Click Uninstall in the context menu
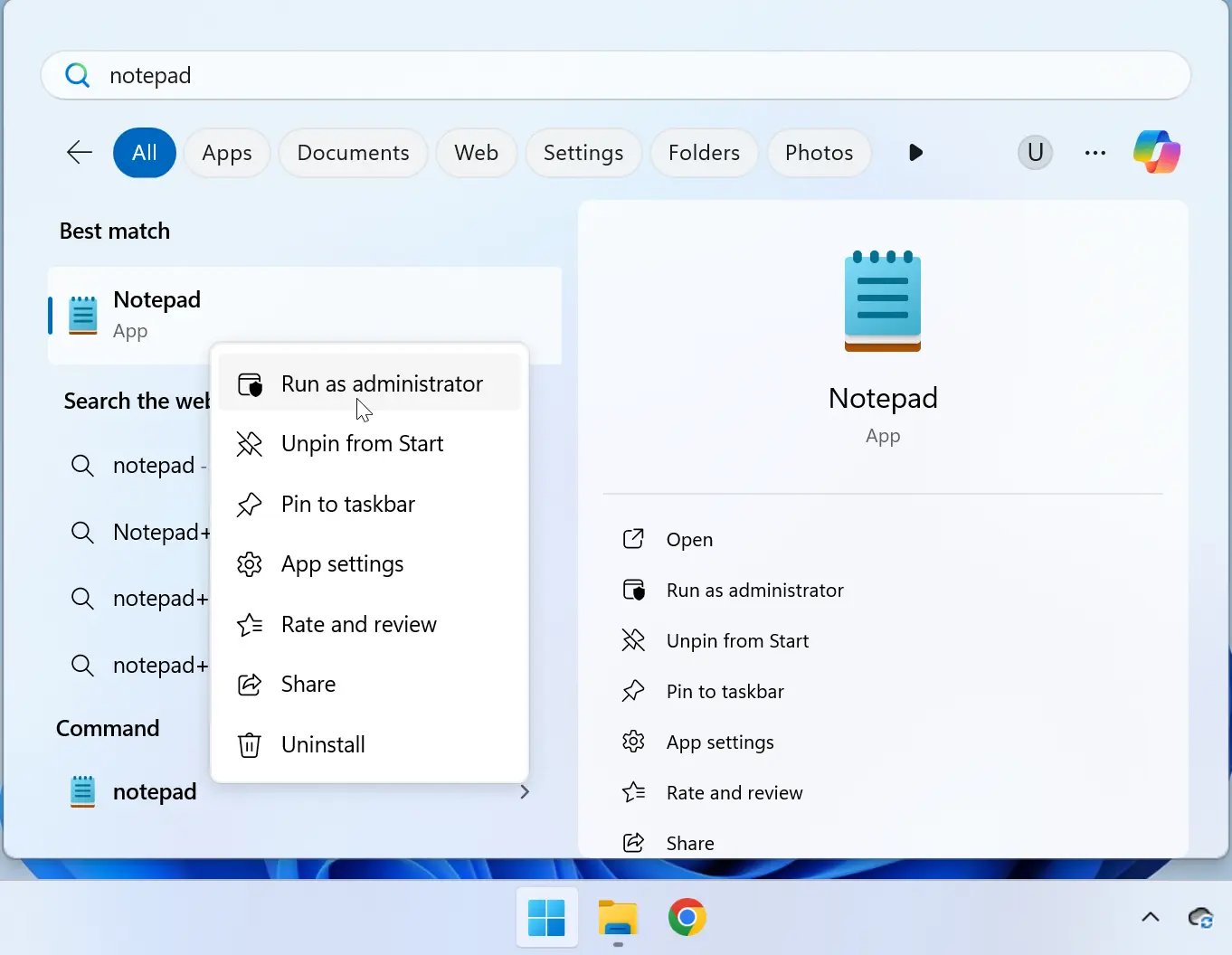This screenshot has width=1232, height=955. (x=369, y=744)
